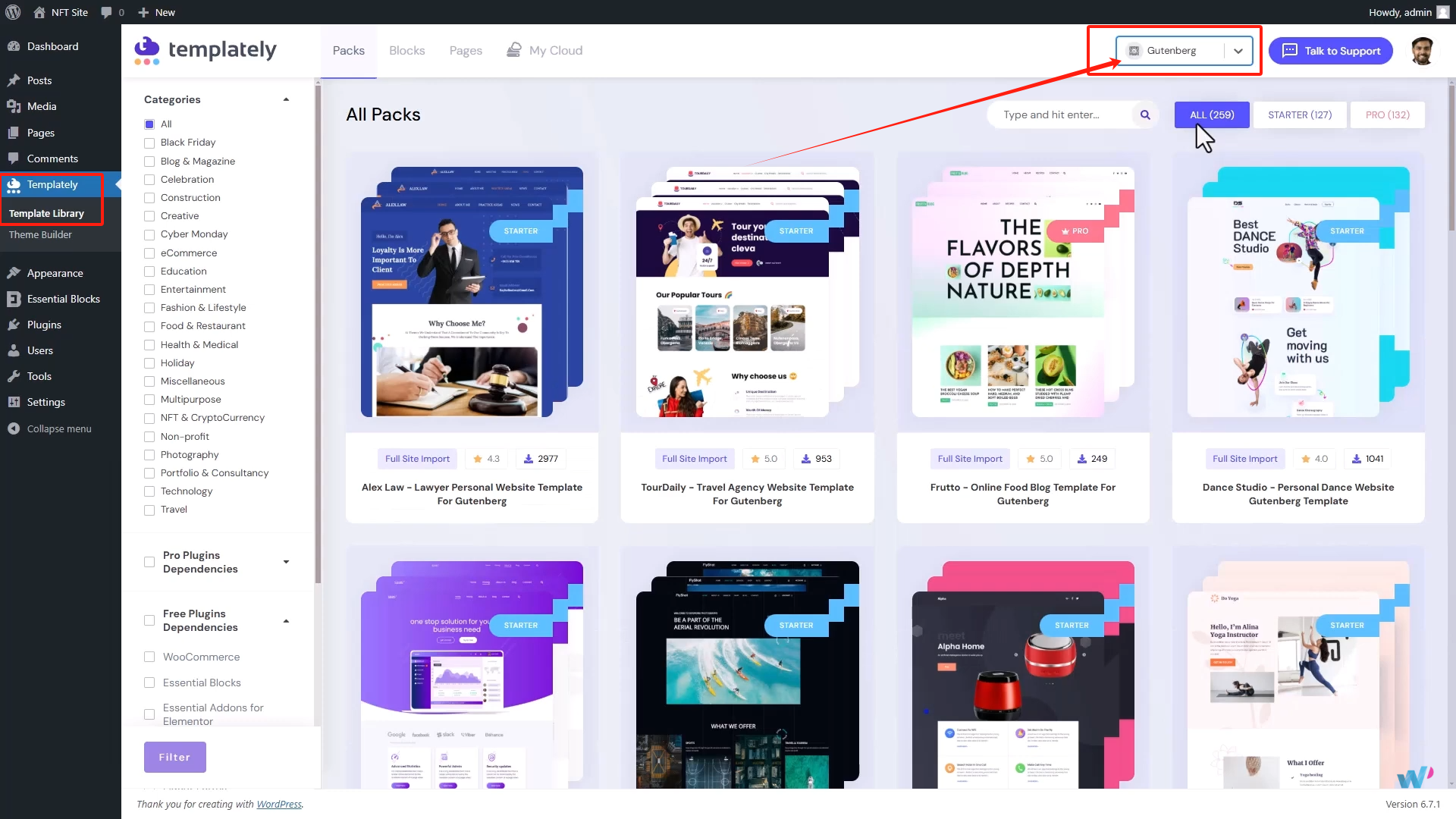
Task: Collapse the Categories section chevron
Action: (x=286, y=99)
